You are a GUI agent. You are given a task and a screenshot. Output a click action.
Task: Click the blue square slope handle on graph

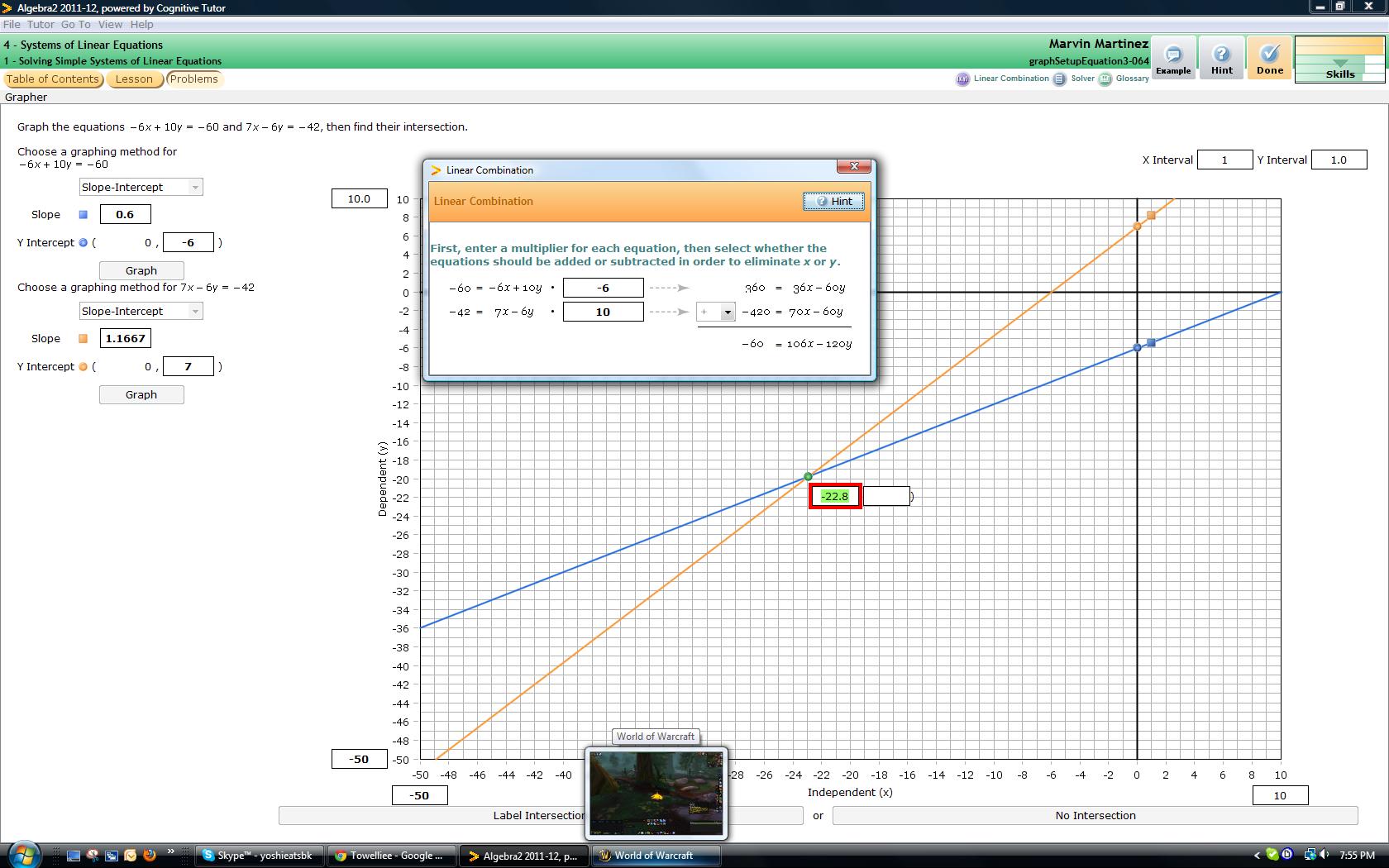[x=1151, y=342]
